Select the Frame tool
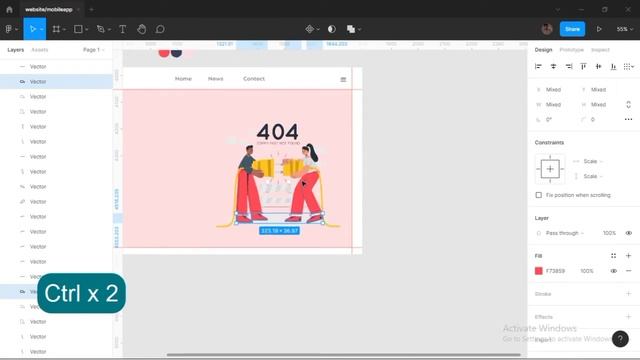The height and width of the screenshot is (360, 640). (x=56, y=29)
